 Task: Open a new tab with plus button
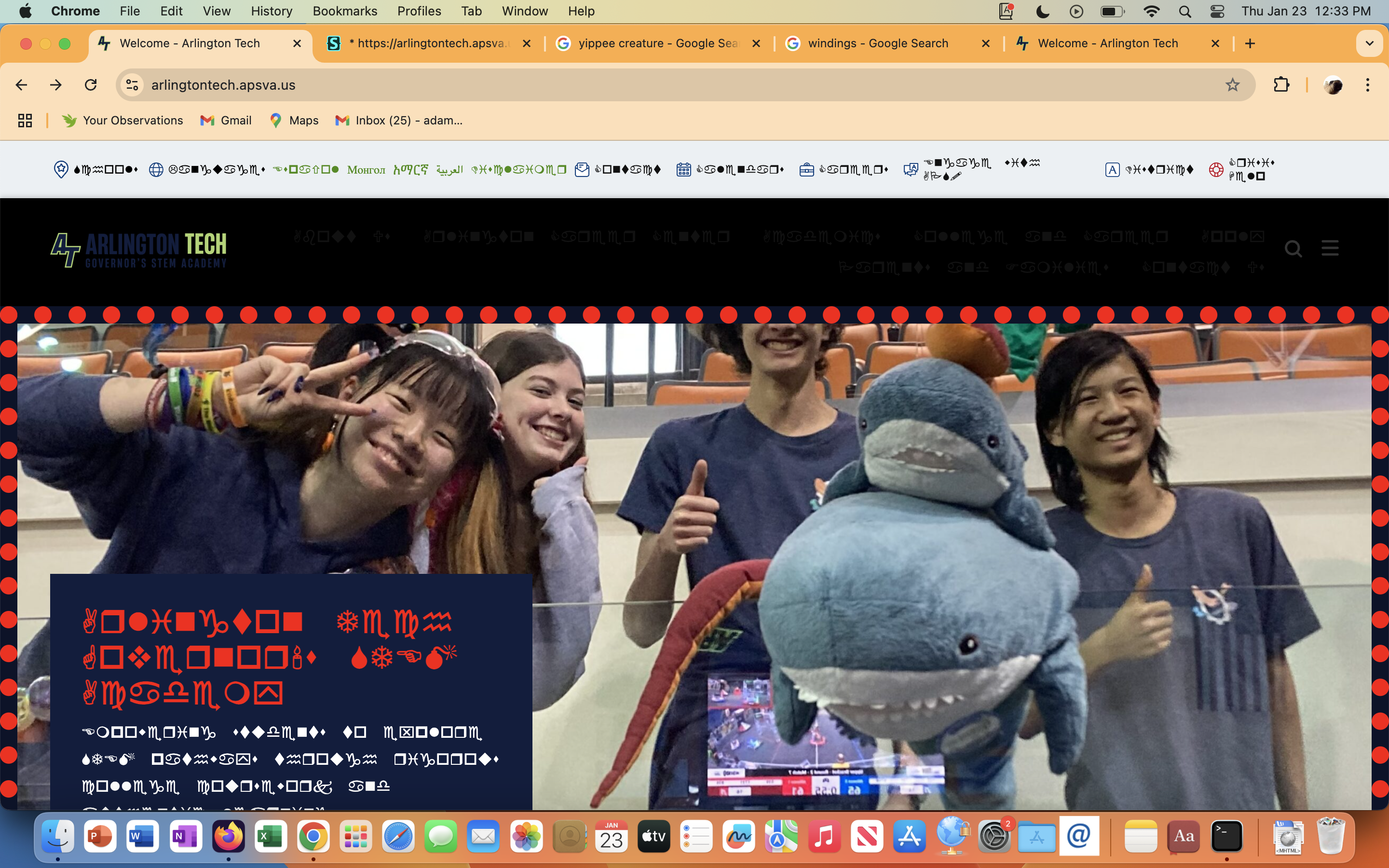point(1250,43)
